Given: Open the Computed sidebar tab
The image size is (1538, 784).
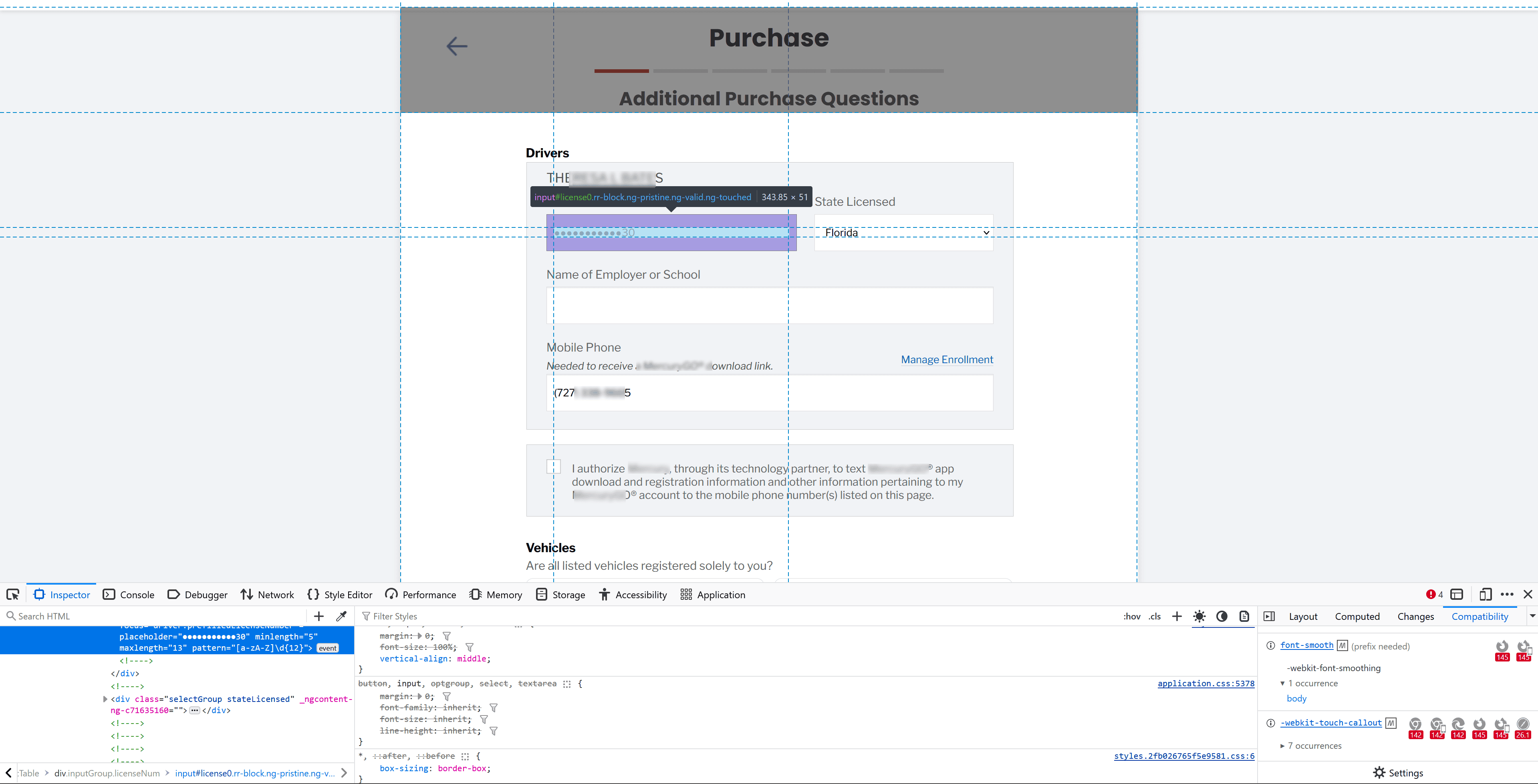Looking at the screenshot, I should (x=1357, y=616).
